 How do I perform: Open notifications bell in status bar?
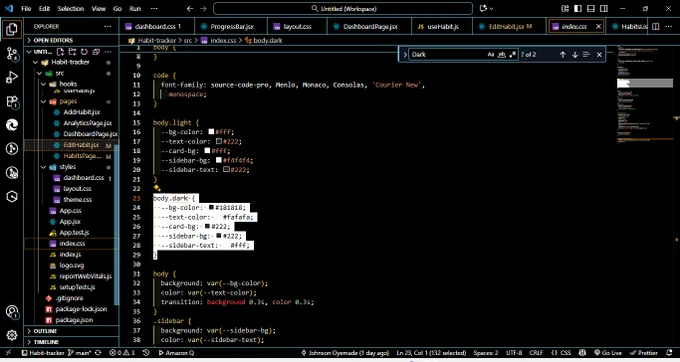[670, 352]
